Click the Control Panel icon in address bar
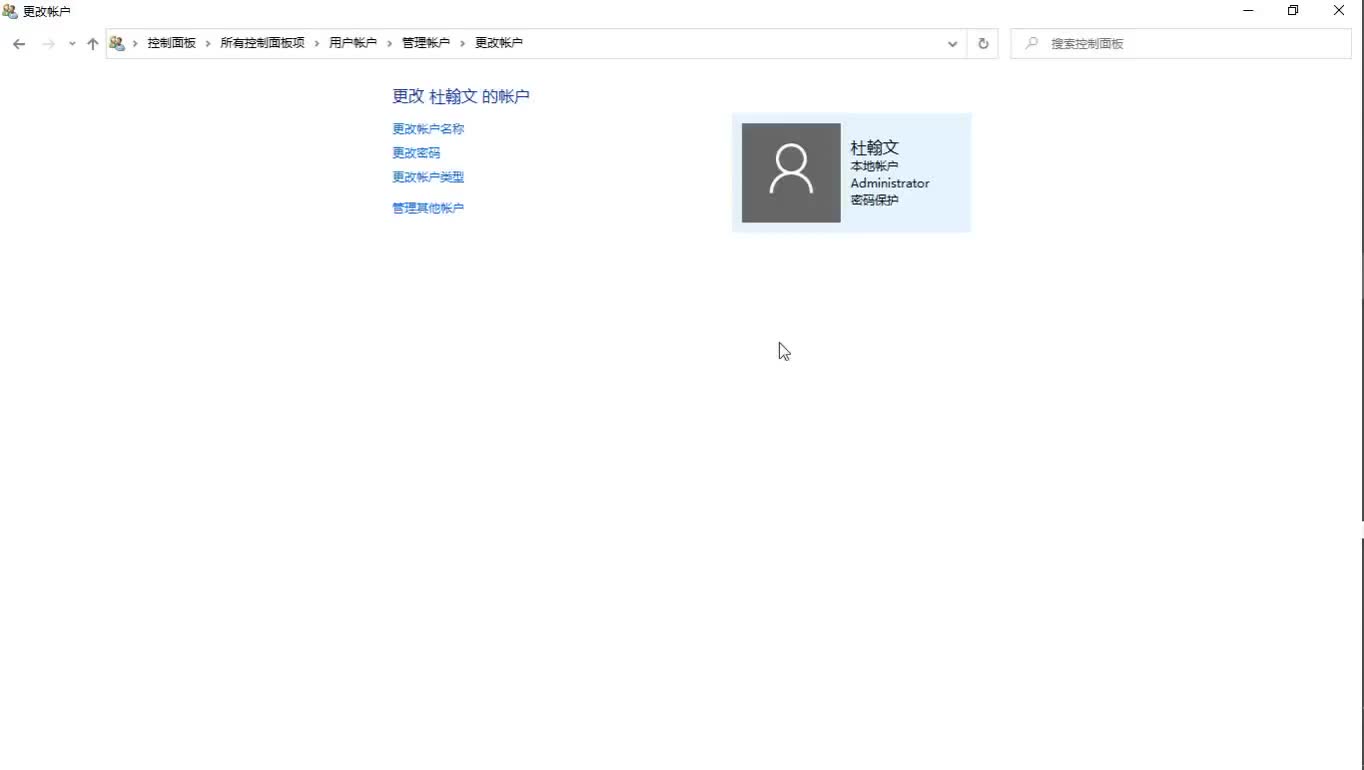The image size is (1364, 770). point(117,43)
